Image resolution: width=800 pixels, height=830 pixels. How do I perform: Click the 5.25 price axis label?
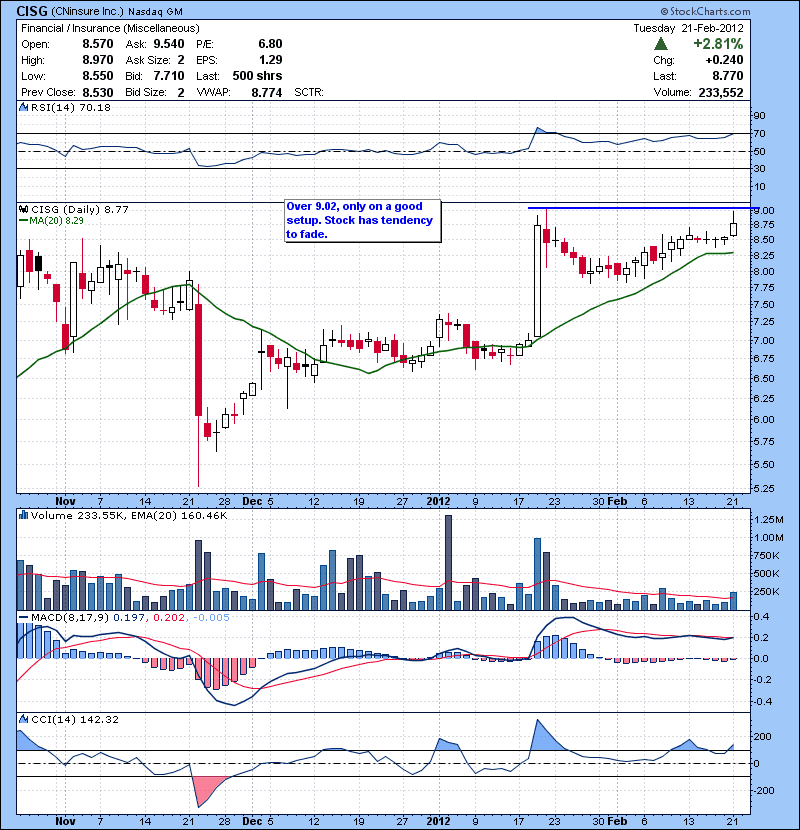765,488
